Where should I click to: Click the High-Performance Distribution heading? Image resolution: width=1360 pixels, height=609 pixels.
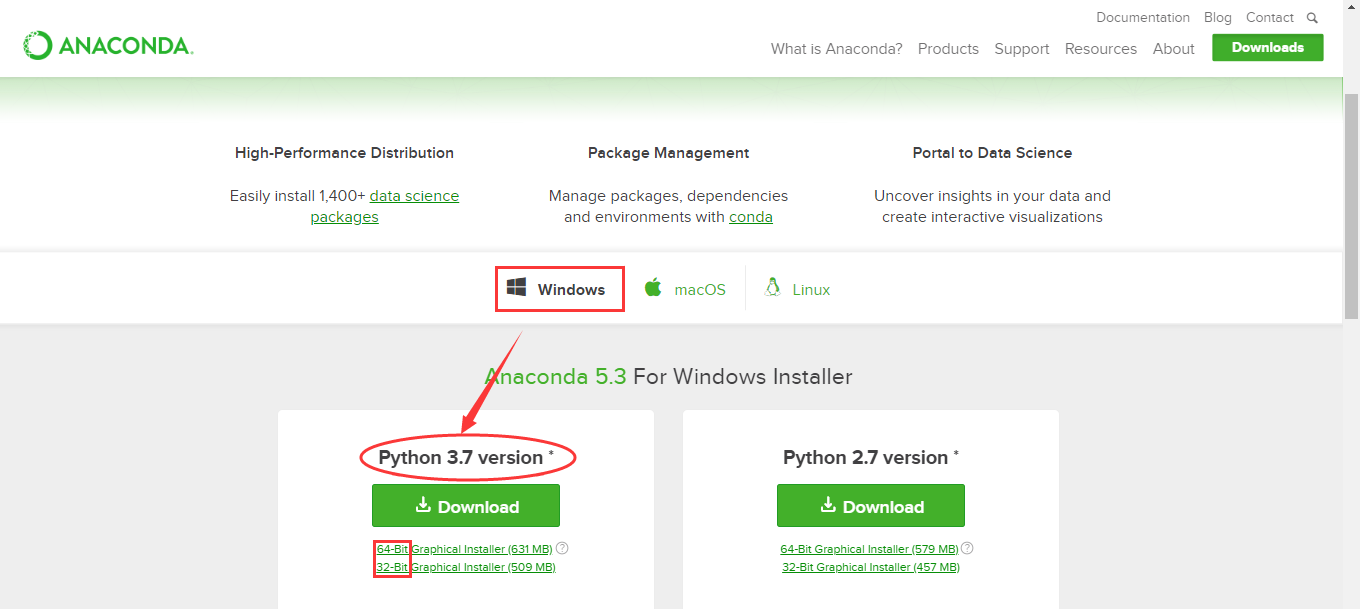[x=344, y=153]
